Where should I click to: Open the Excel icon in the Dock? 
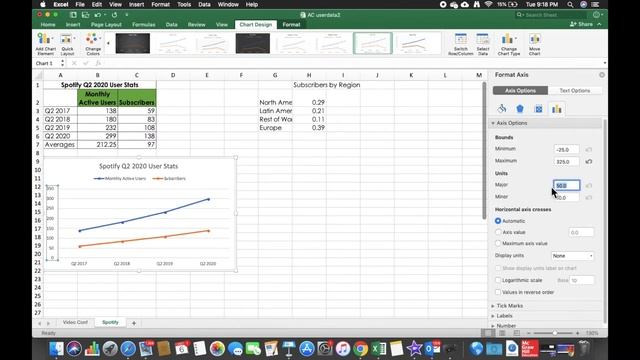[x=379, y=349]
